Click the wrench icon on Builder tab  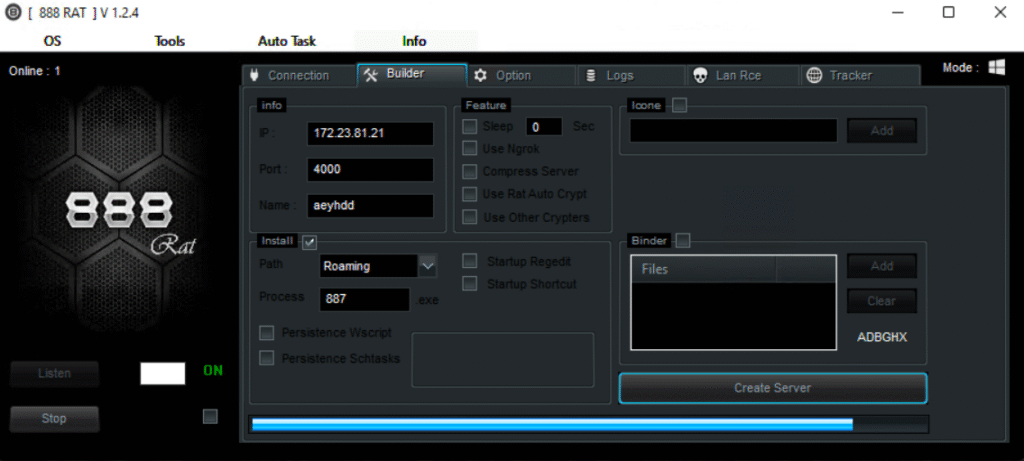[x=370, y=75]
